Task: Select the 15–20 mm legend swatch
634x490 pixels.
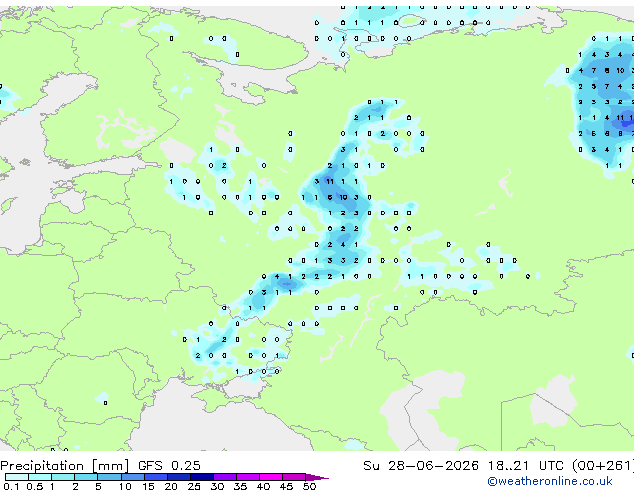Action: (156, 477)
